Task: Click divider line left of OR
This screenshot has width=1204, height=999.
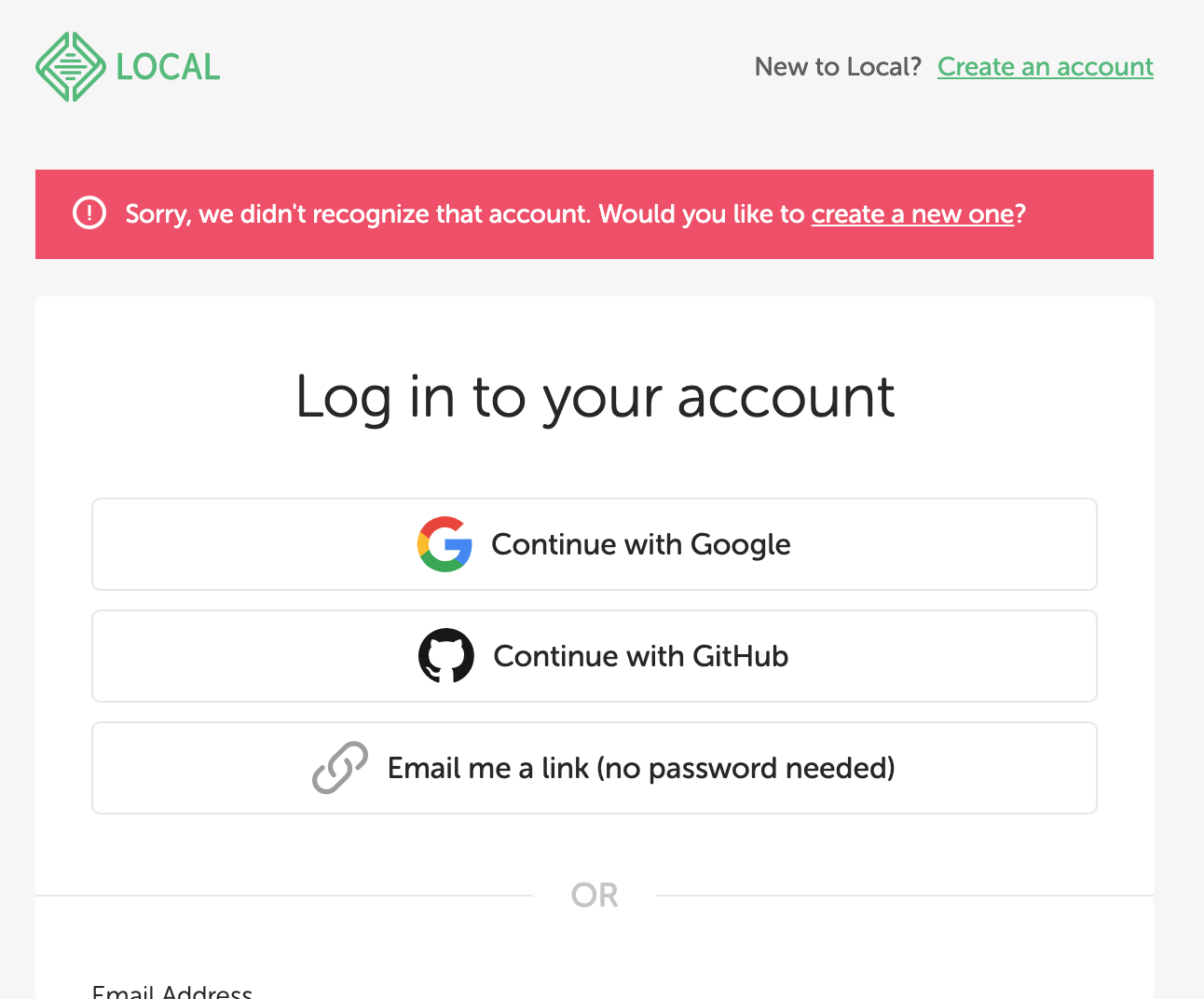Action: [x=280, y=896]
